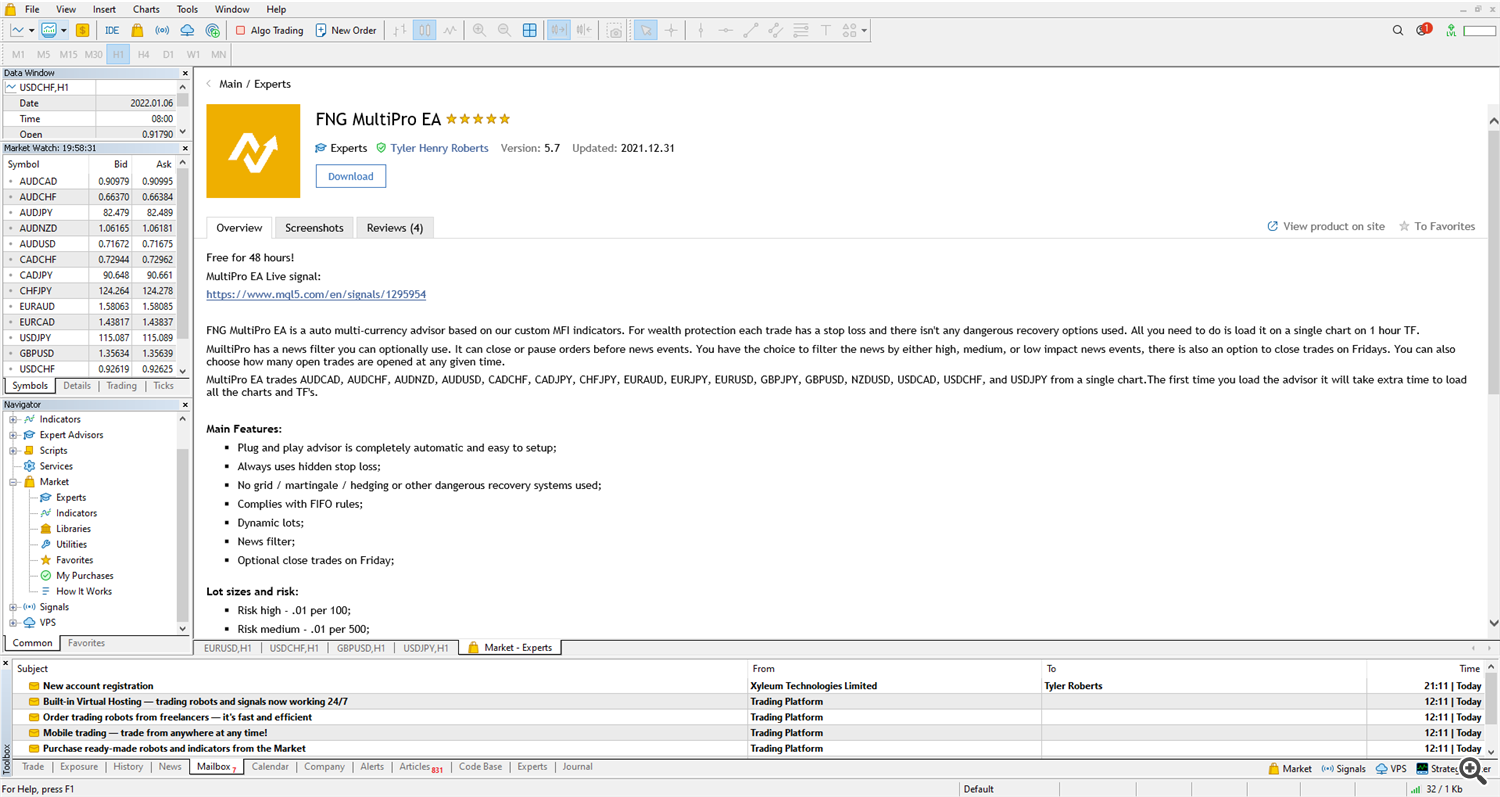Select the text label T tool

(826, 30)
